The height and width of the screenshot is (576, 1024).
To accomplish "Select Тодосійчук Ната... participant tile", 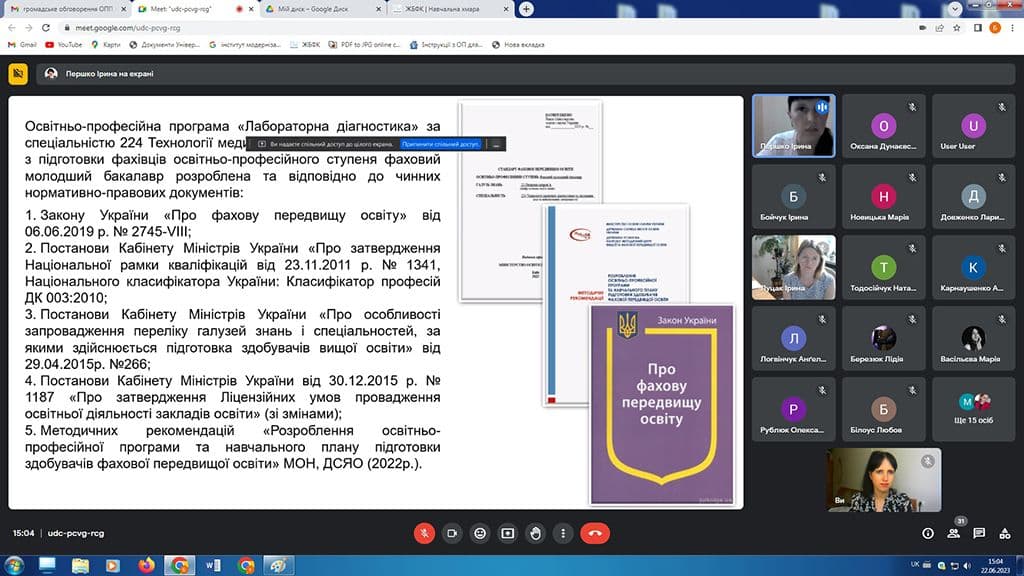I will coord(884,267).
